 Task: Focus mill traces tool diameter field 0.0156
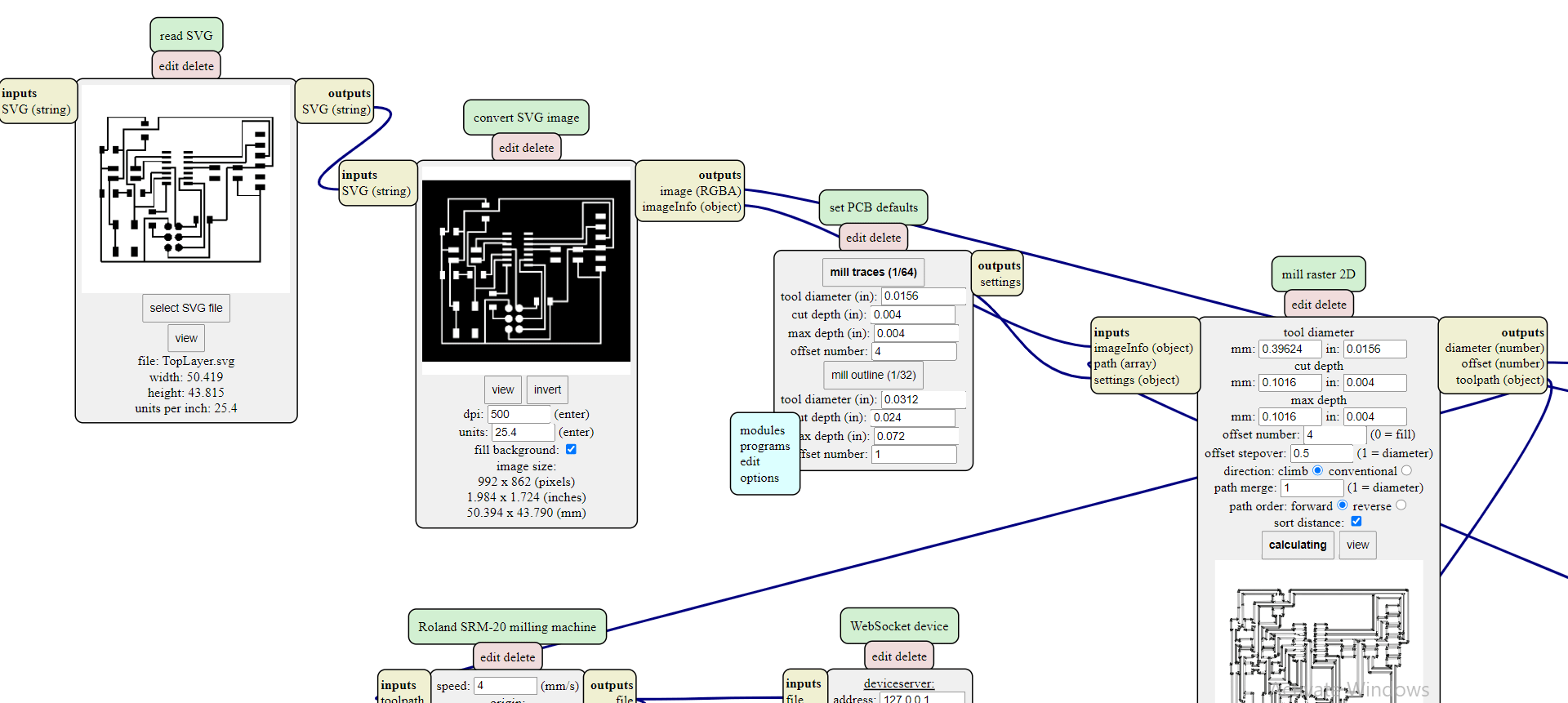pos(924,296)
